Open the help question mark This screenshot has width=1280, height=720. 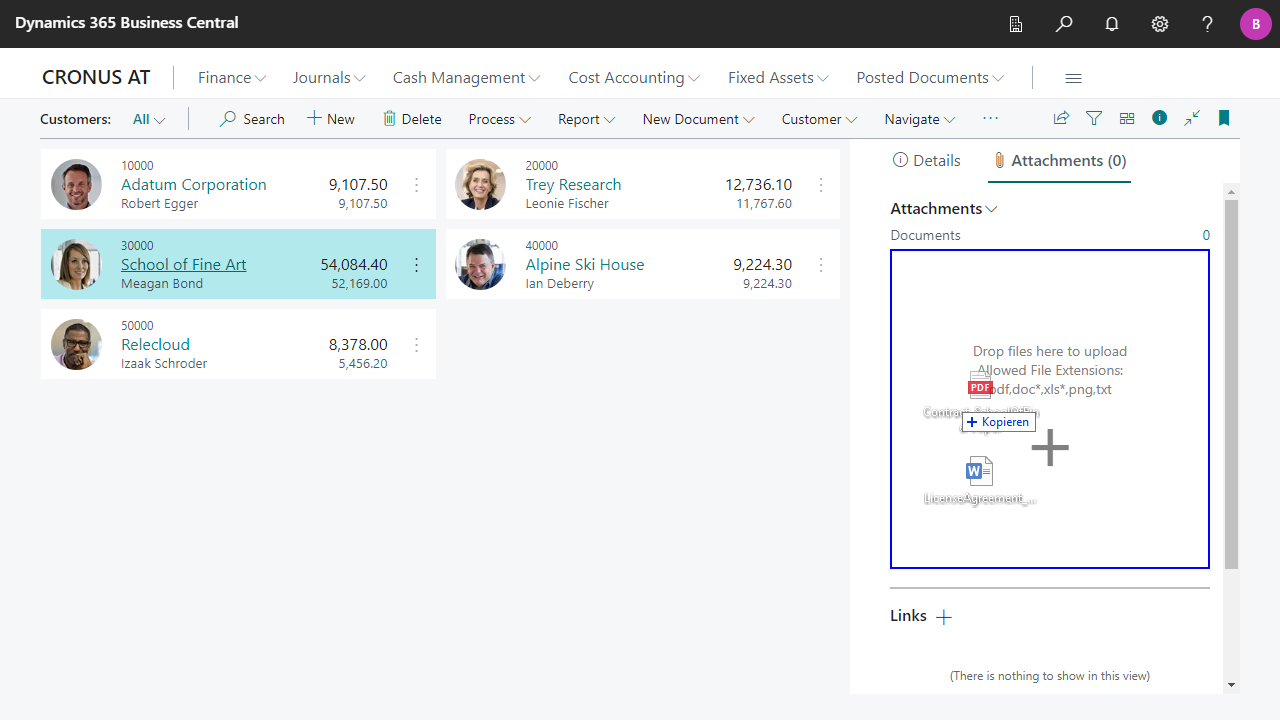pos(1208,24)
